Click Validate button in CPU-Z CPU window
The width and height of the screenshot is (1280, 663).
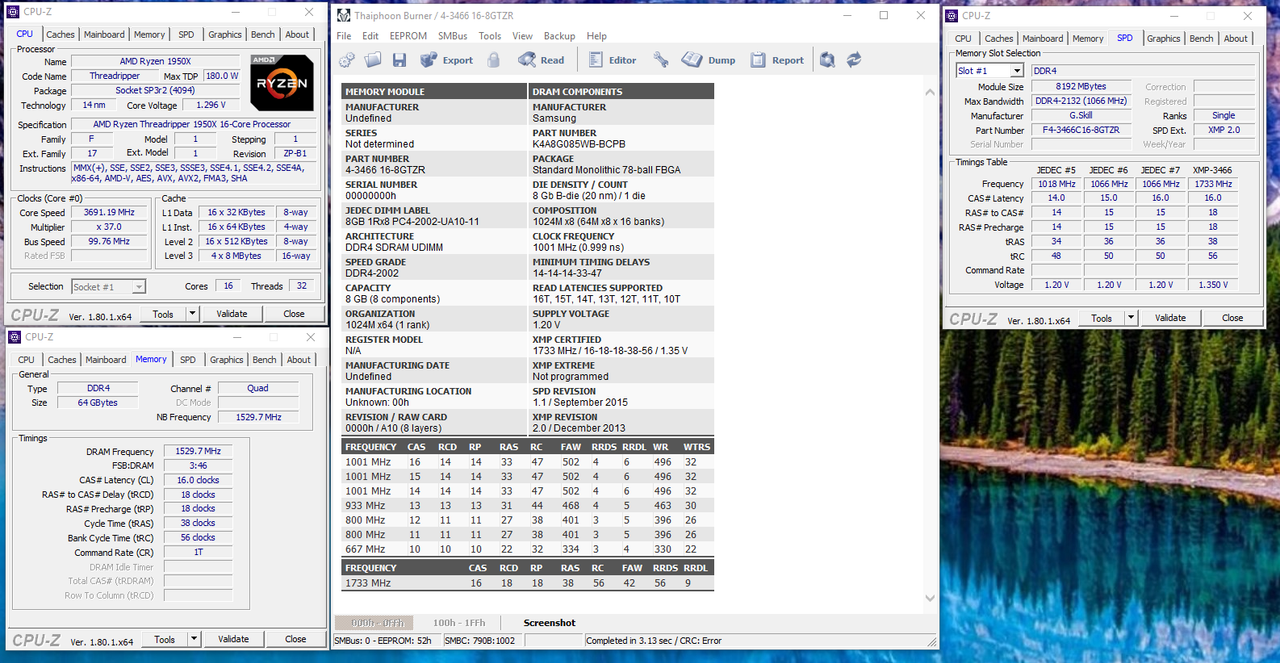[232, 313]
